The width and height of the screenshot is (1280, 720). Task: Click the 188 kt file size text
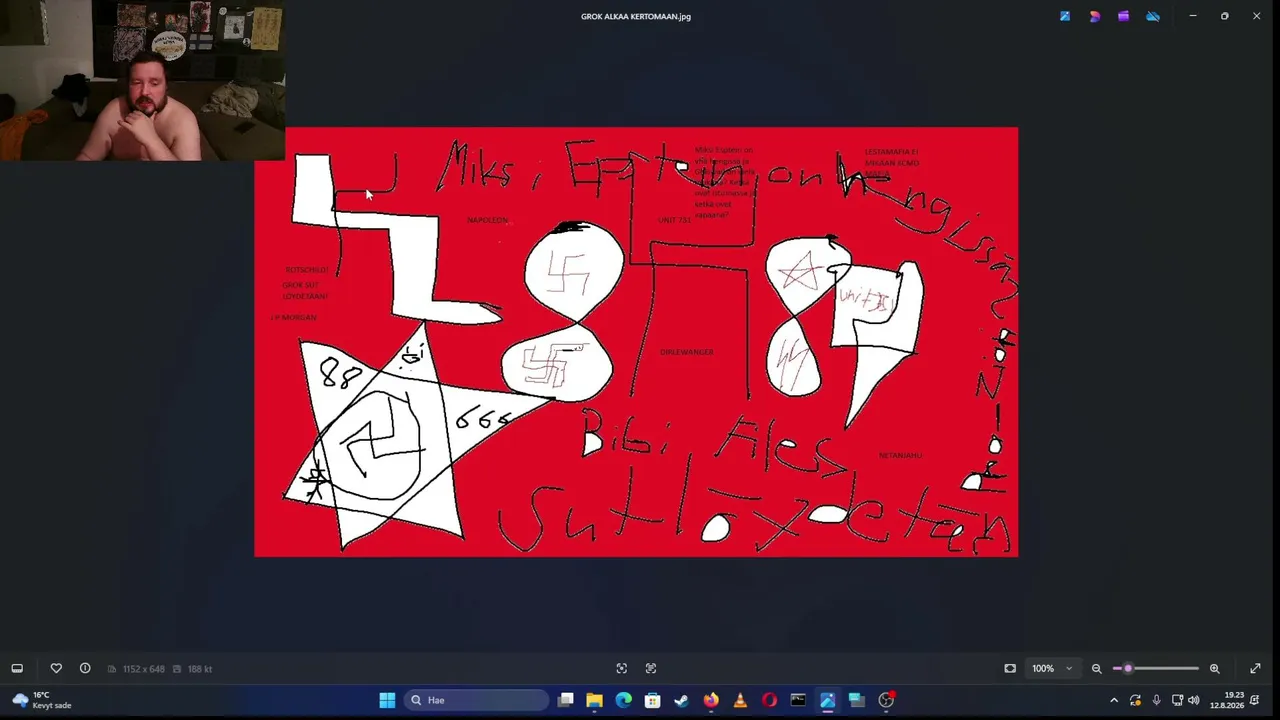click(200, 669)
